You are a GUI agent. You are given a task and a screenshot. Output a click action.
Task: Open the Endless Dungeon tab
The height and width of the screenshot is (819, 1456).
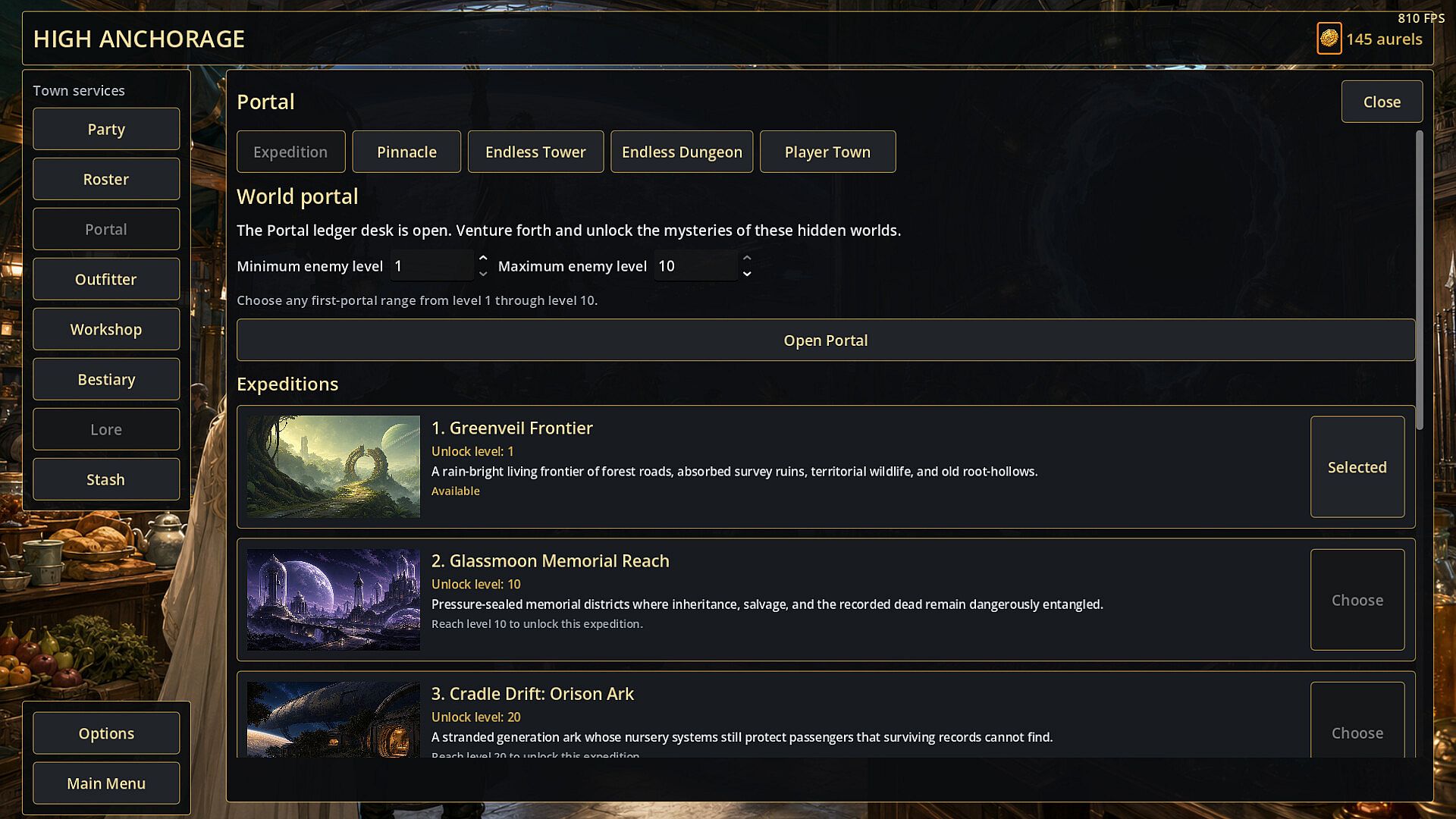point(682,152)
